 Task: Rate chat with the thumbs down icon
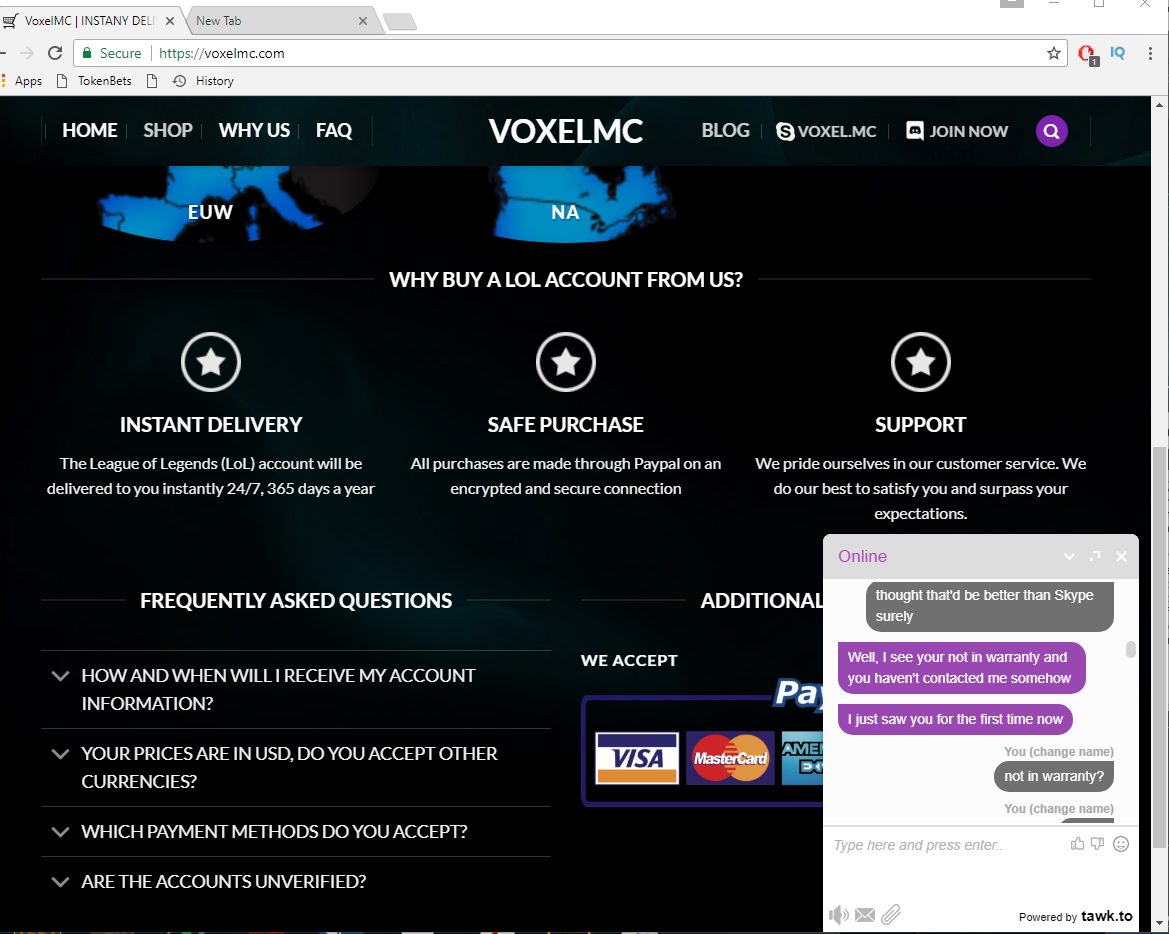[x=1097, y=844]
